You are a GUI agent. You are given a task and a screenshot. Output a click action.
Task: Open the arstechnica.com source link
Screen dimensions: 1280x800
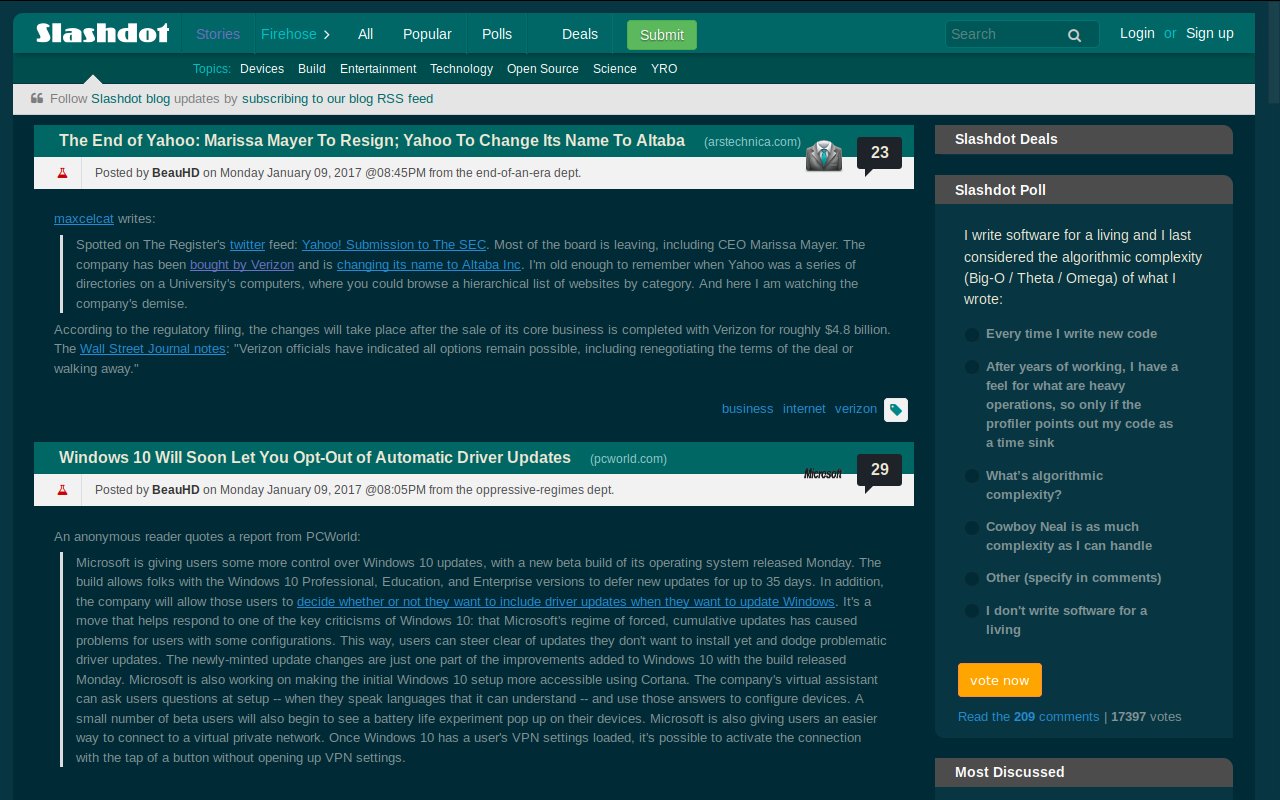[x=752, y=142]
